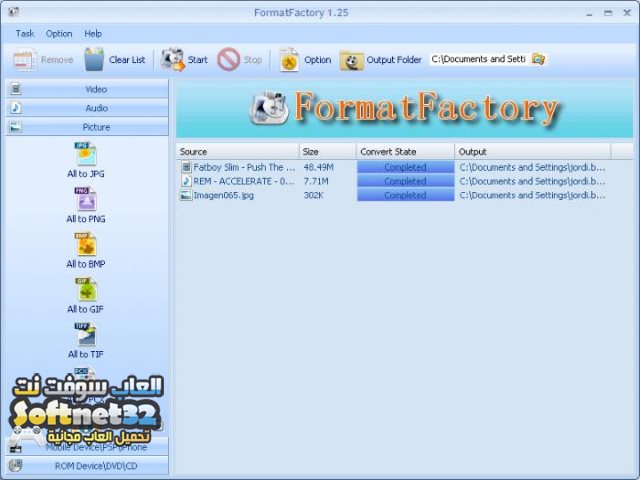This screenshot has width=640, height=480.
Task: Open the Help menu
Action: click(x=93, y=34)
